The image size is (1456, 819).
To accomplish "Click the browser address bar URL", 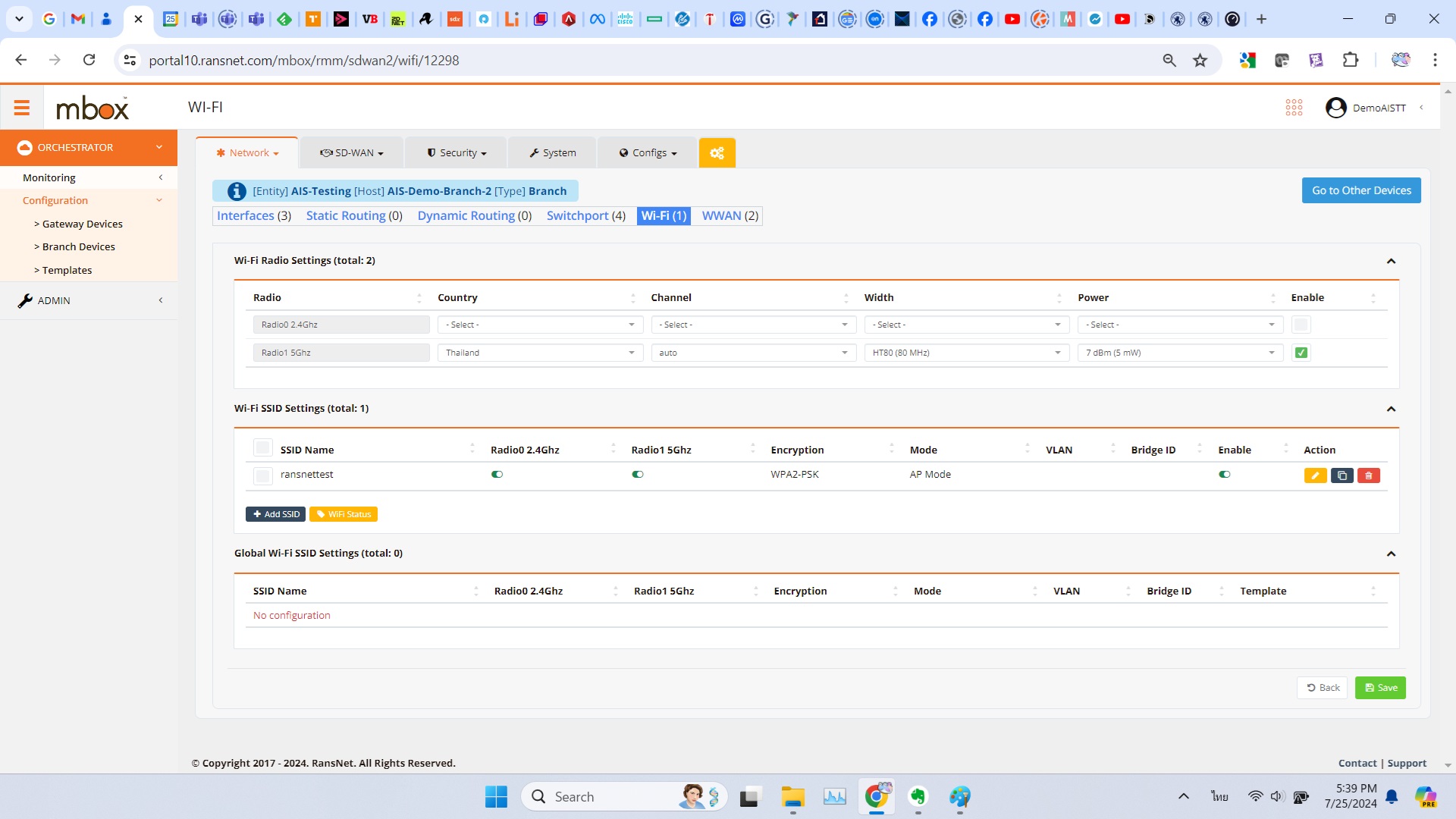I will [303, 60].
